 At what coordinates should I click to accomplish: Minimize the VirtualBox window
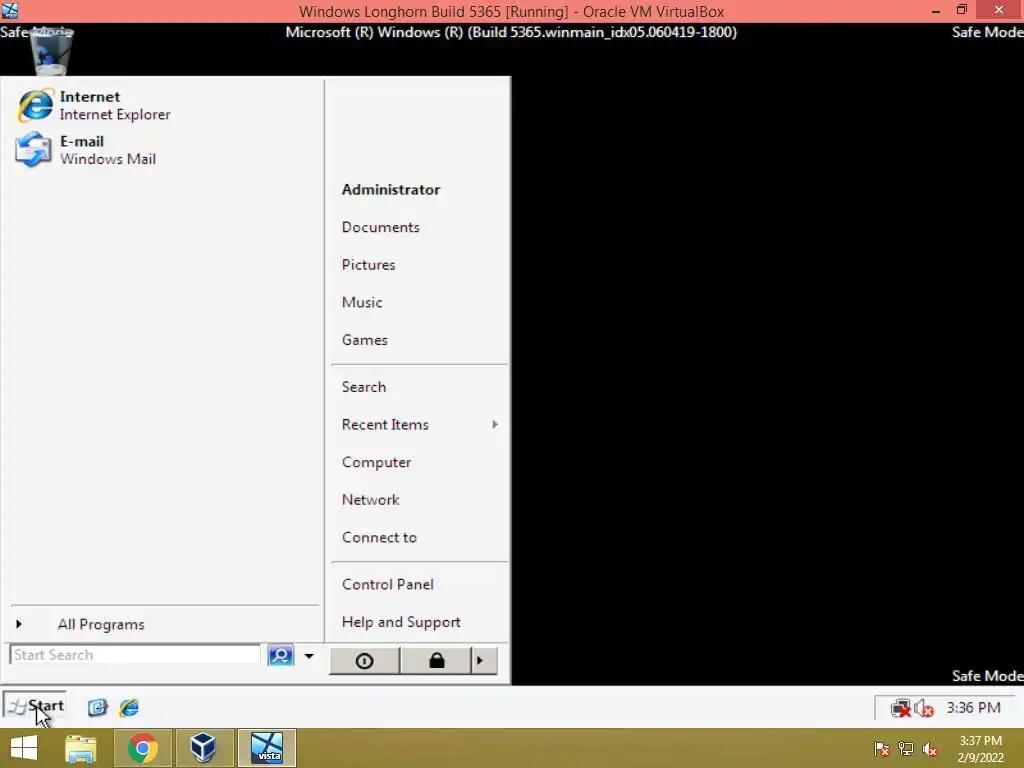pyautogui.click(x=936, y=10)
